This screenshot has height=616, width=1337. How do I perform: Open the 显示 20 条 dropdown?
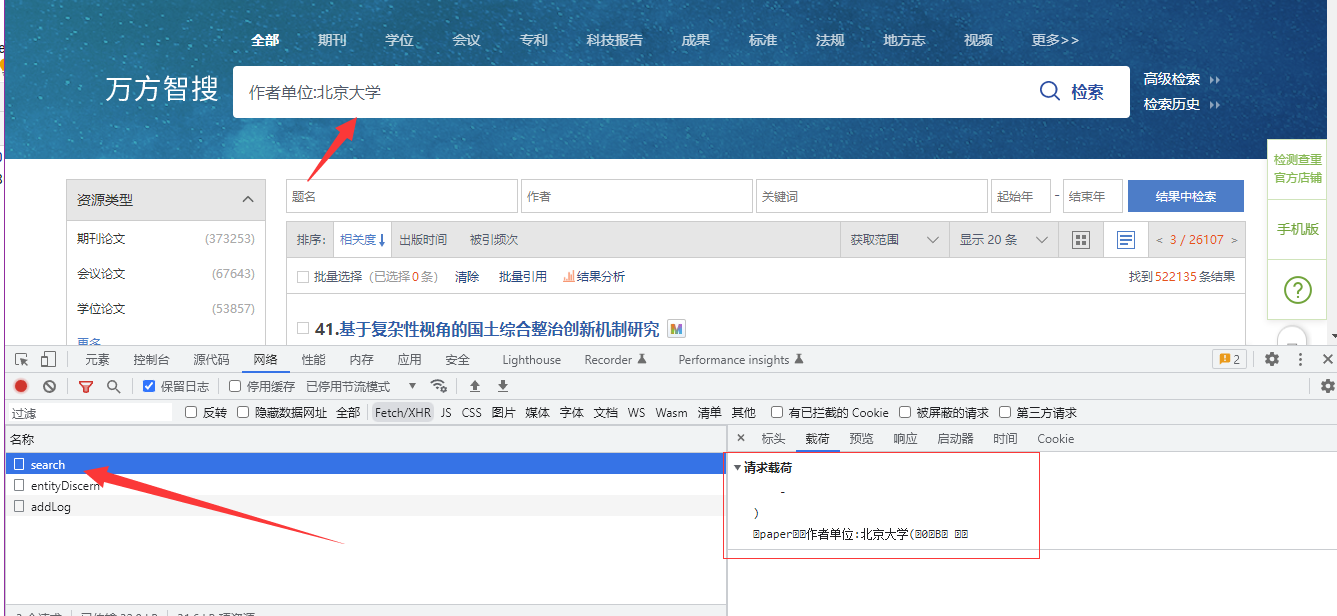point(1003,240)
